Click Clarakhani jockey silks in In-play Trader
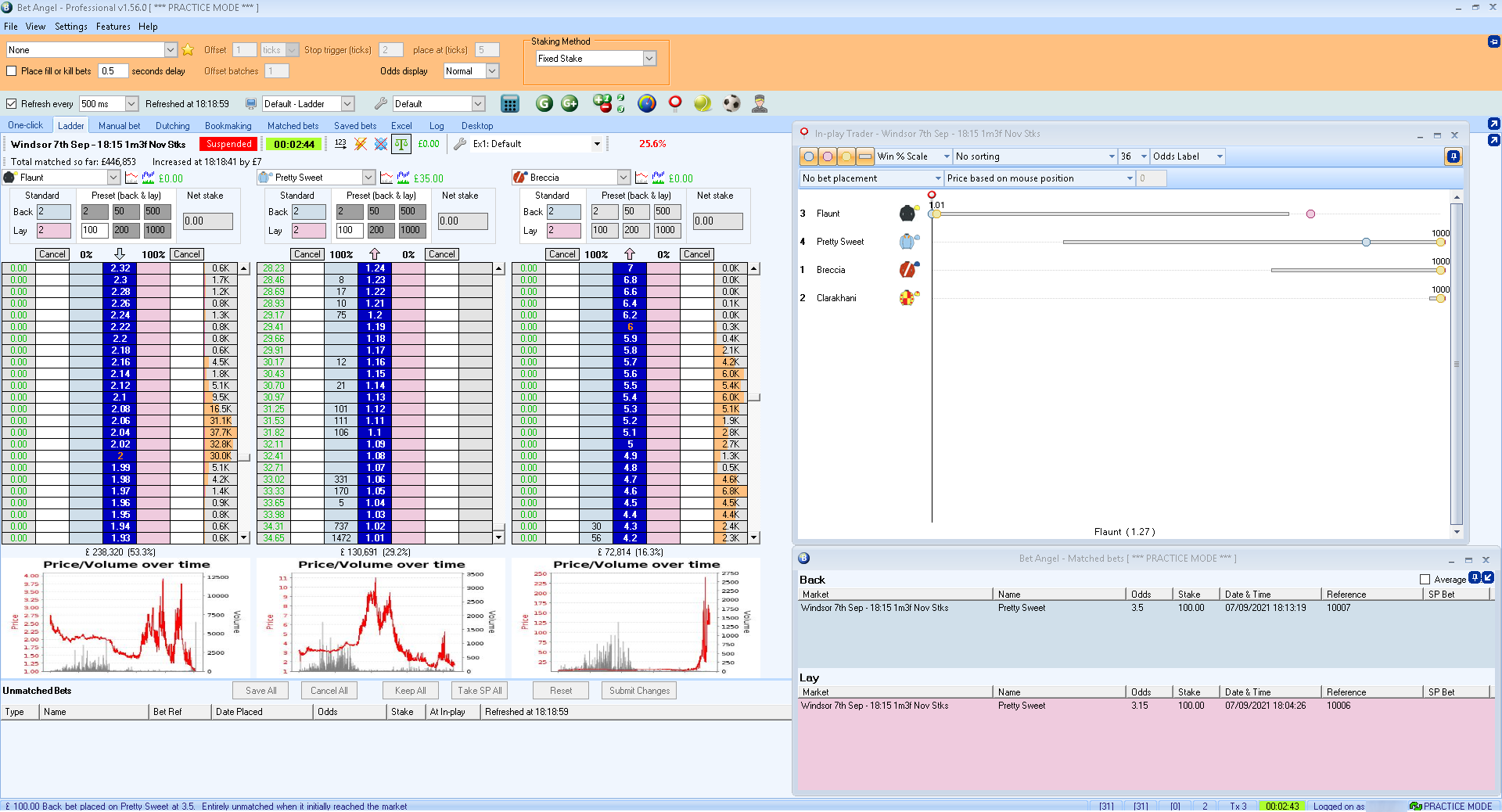 [x=907, y=298]
